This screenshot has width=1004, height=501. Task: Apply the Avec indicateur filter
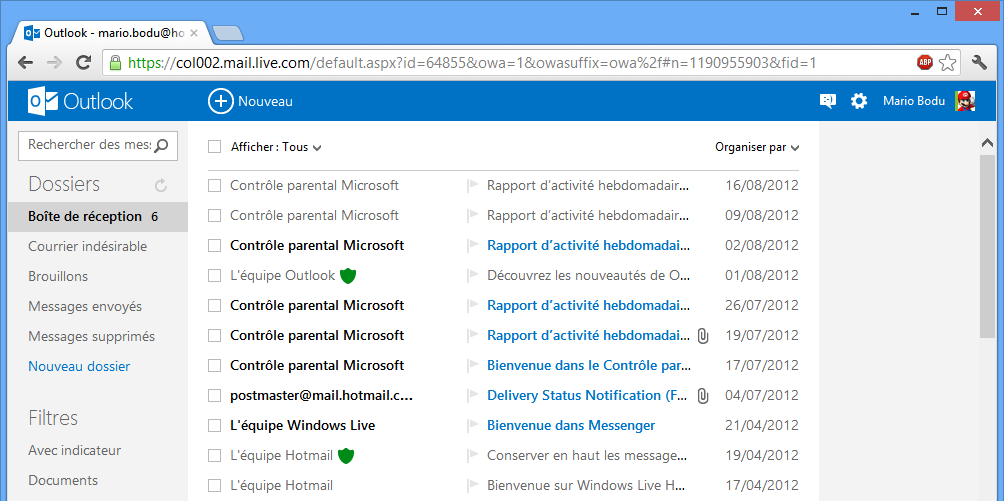75,450
